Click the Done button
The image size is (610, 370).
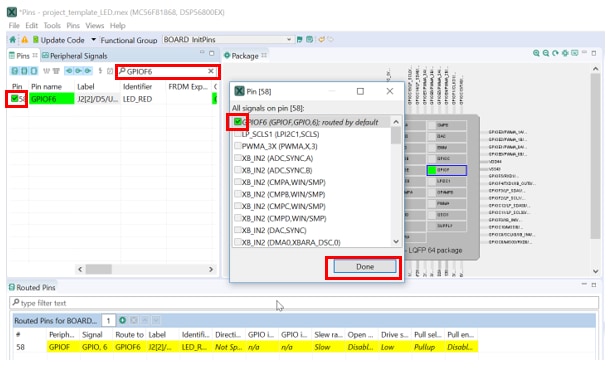tap(365, 267)
